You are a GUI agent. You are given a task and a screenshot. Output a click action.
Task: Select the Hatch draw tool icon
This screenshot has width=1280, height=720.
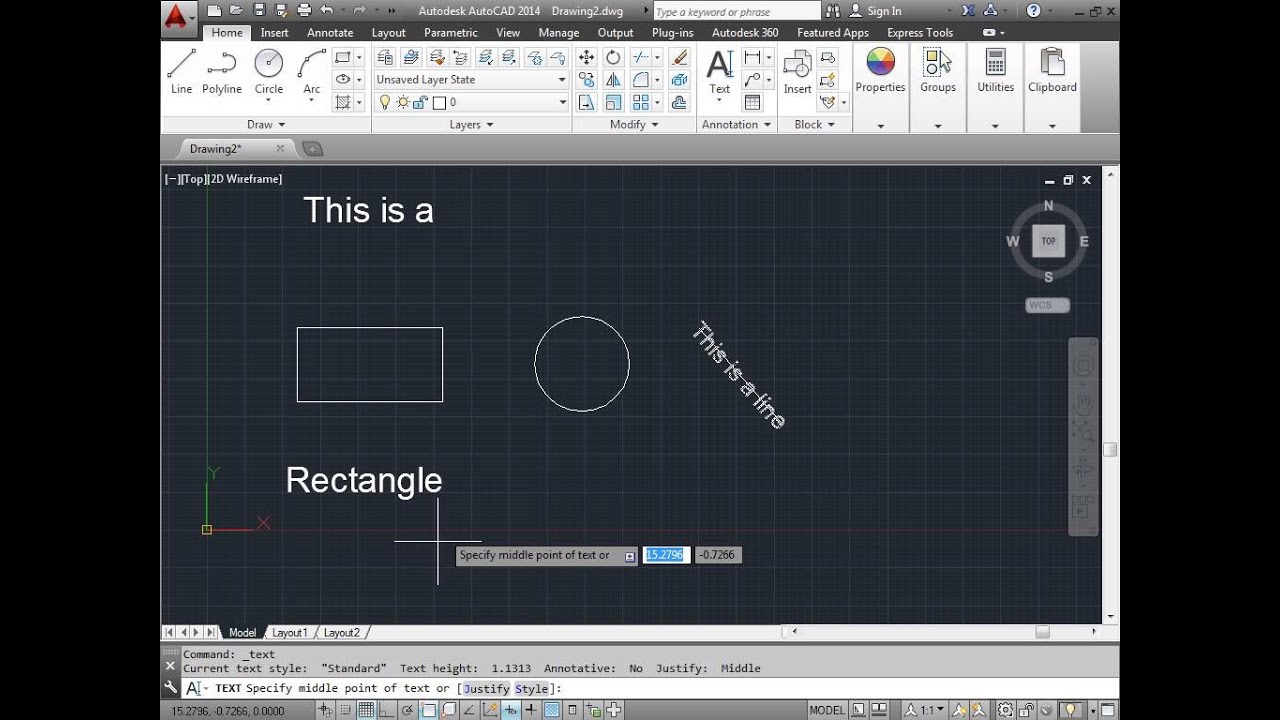click(x=343, y=102)
